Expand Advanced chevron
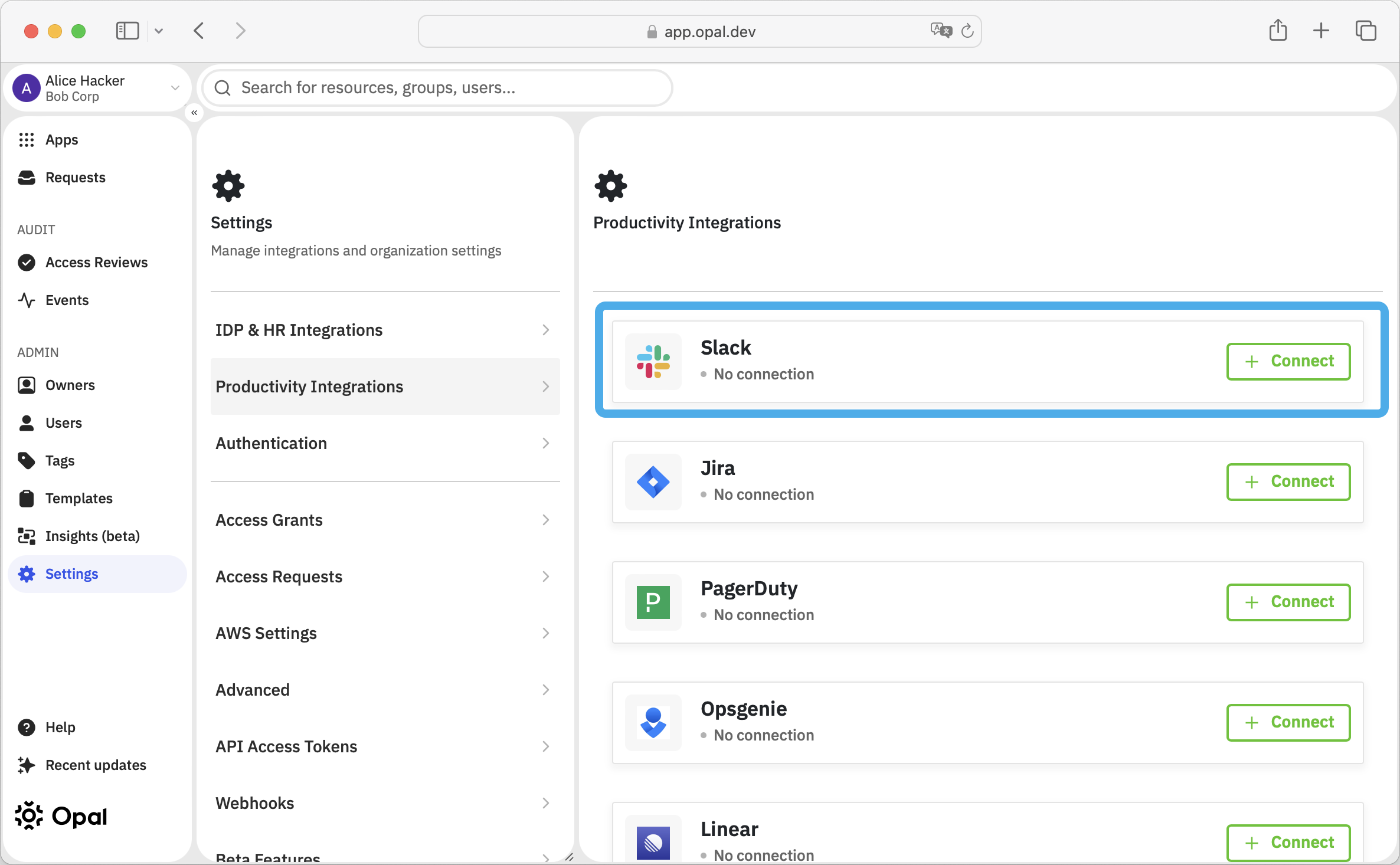Viewport: 1400px width, 865px height. (546, 690)
